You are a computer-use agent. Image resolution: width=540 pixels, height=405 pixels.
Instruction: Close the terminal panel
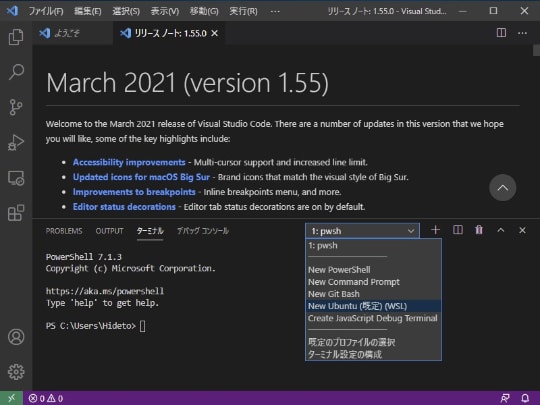point(522,230)
